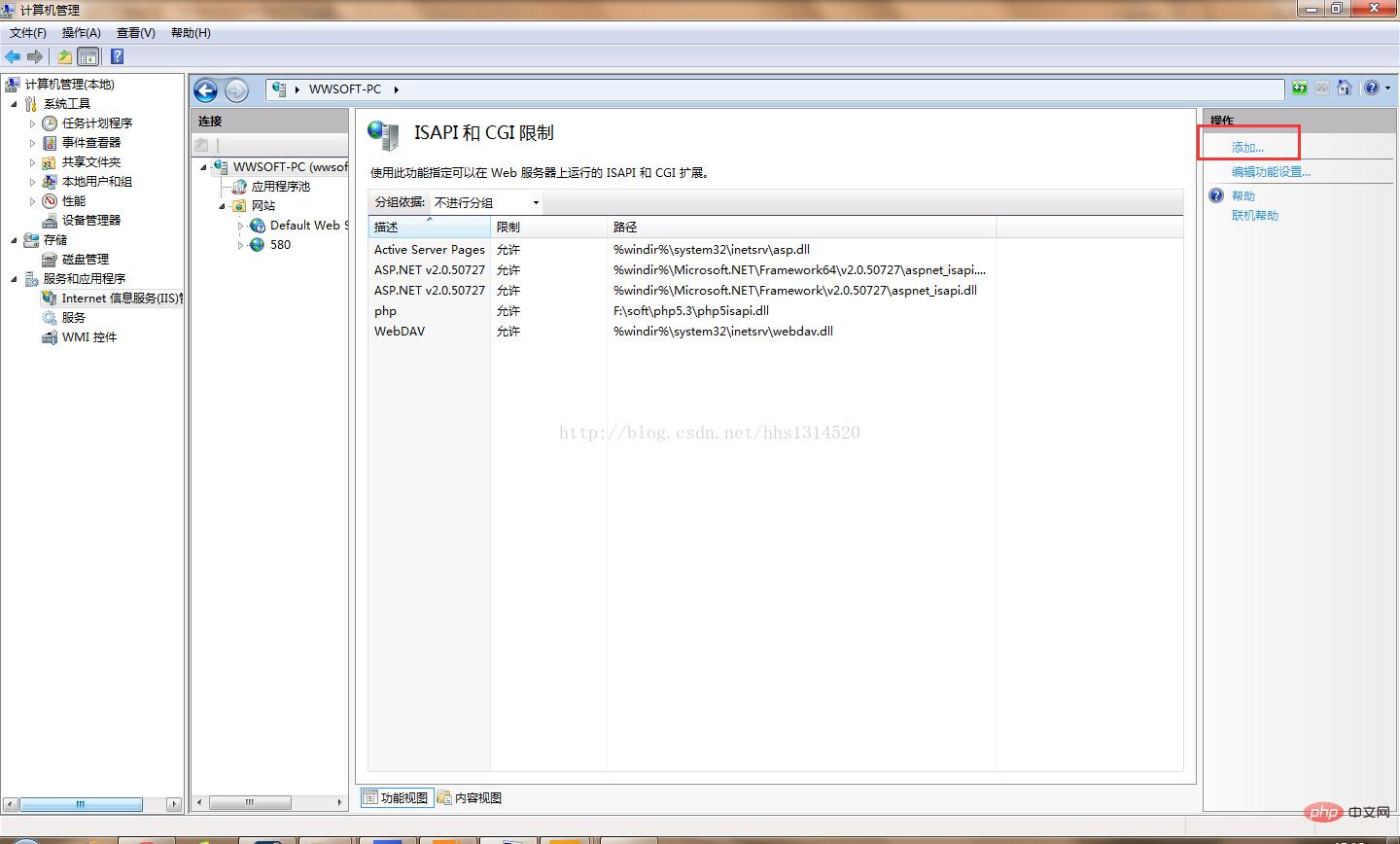Open the 文件(F) menu

click(x=28, y=33)
